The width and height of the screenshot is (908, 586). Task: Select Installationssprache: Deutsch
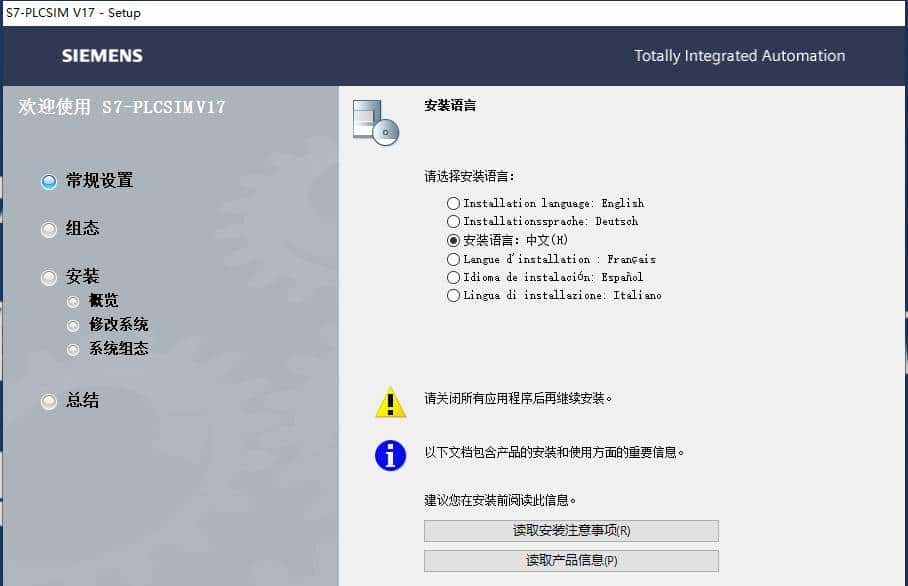tap(455, 221)
